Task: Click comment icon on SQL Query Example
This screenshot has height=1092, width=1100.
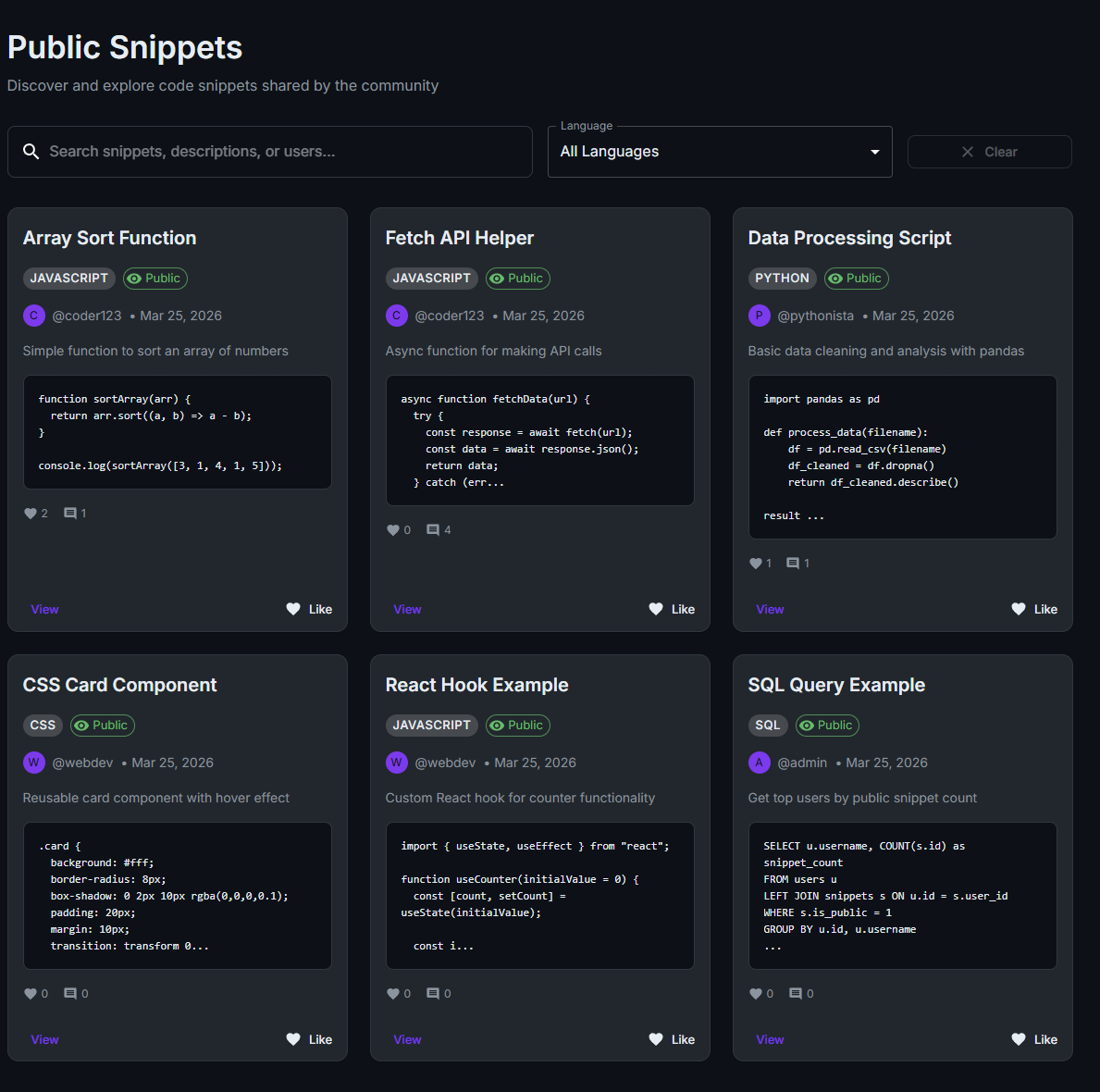Action: coord(796,994)
